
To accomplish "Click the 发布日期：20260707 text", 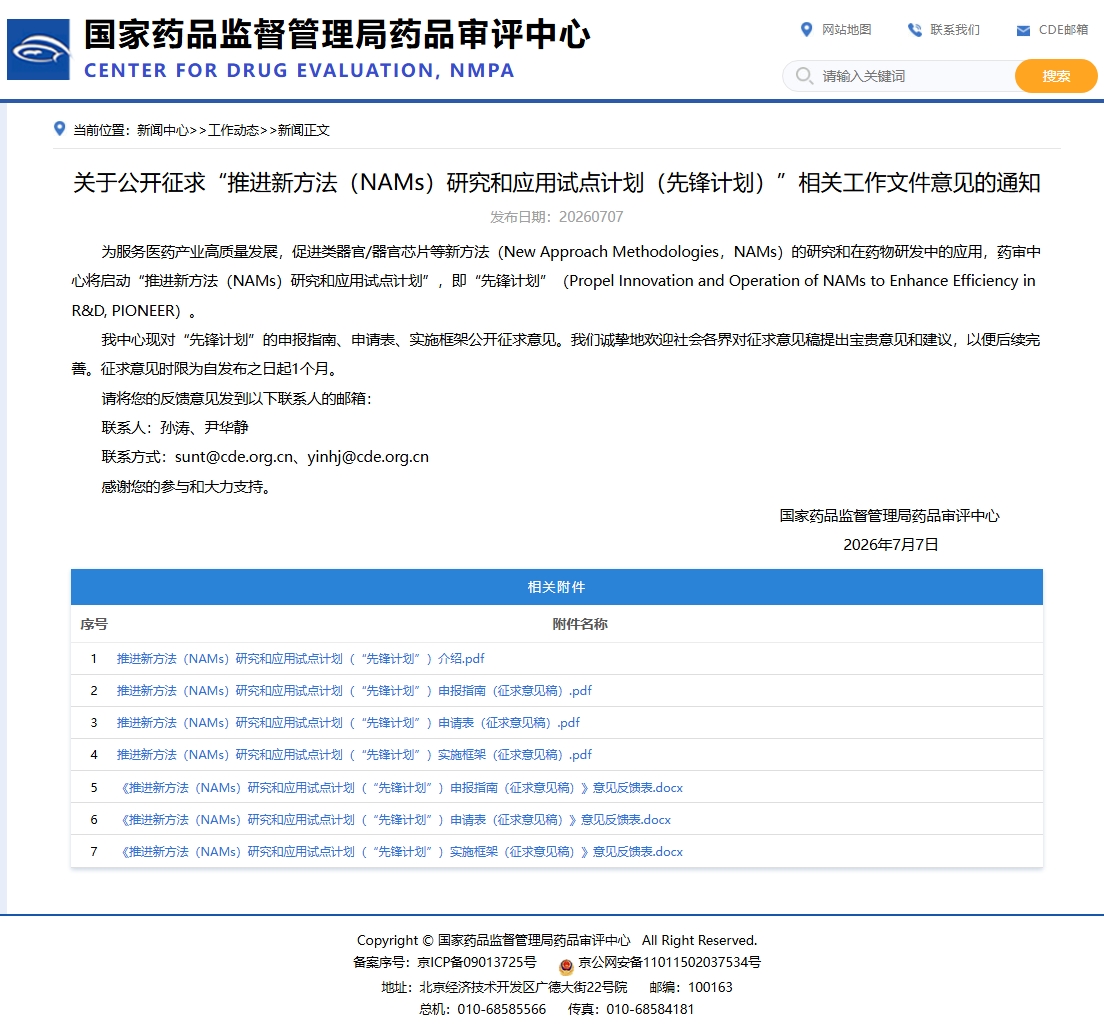I will (556, 217).
